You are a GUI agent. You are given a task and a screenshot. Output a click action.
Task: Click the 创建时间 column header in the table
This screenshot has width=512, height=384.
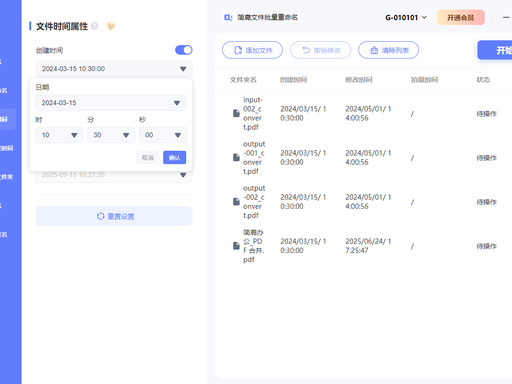tap(293, 80)
